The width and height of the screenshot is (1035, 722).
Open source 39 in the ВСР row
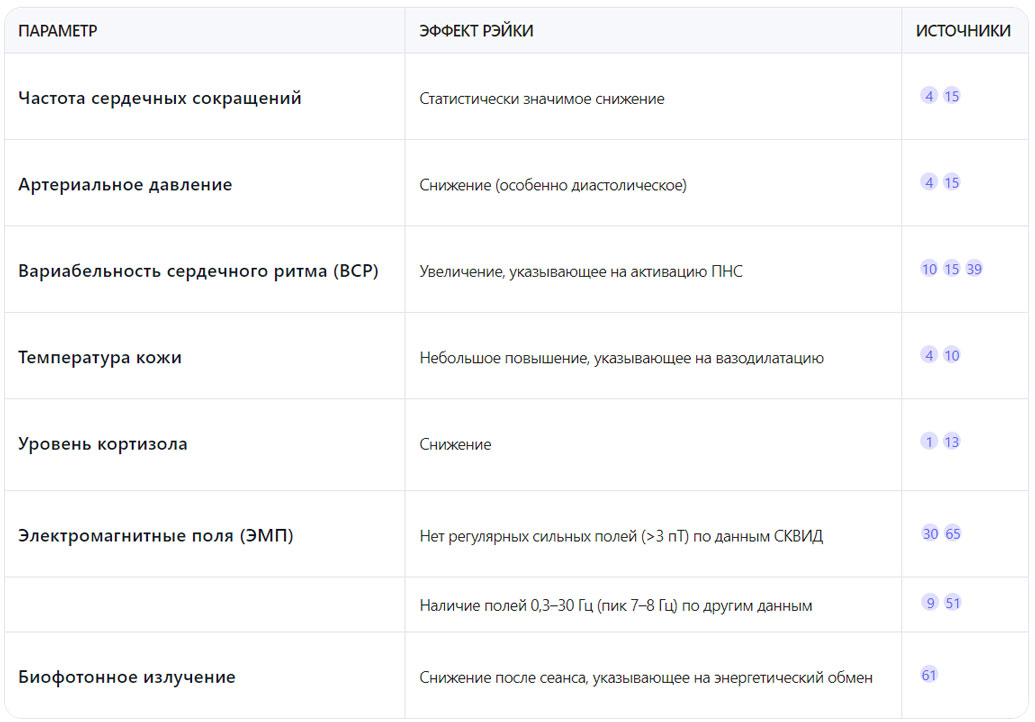974,269
